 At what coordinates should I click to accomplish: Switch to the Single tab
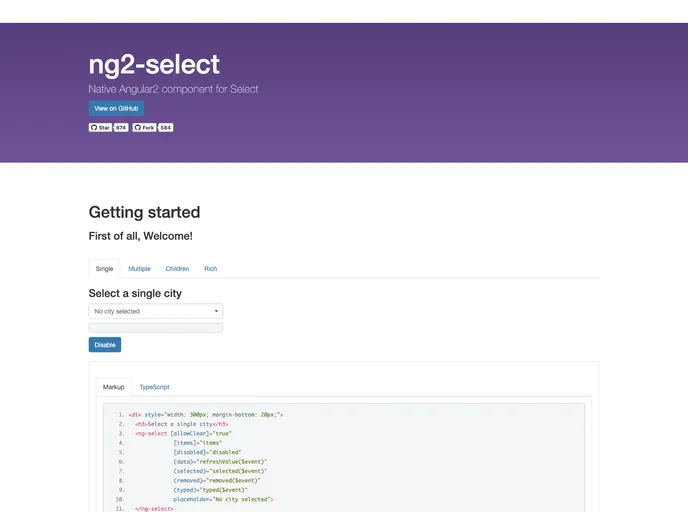tap(104, 269)
